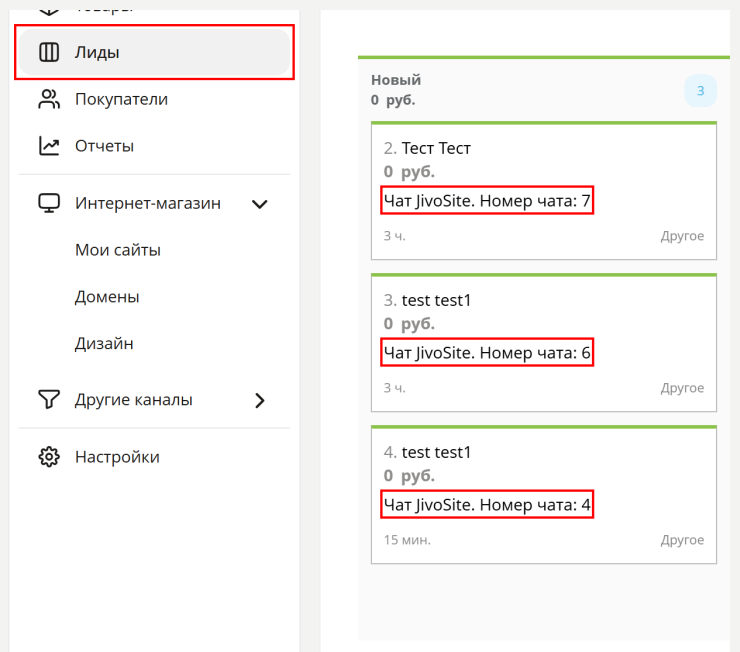
Task: Click the Новый column lead count badge
Action: click(700, 91)
